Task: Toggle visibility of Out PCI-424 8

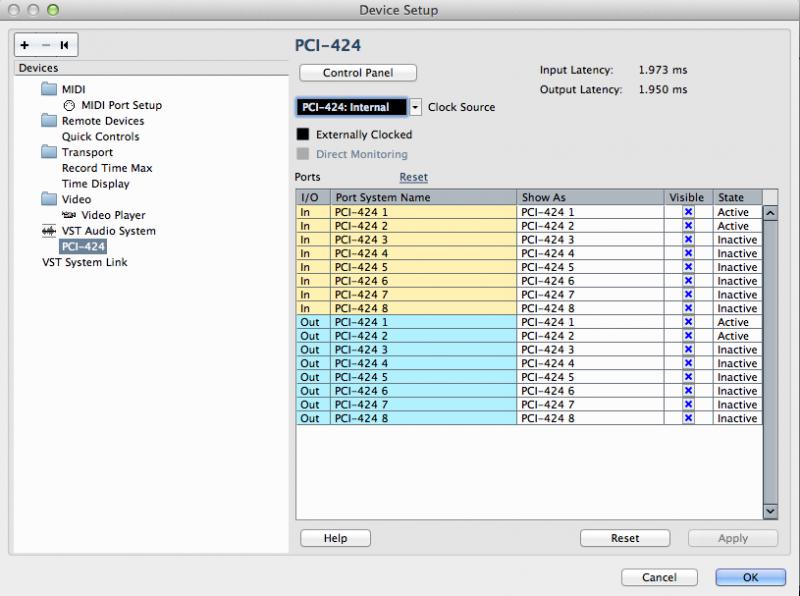Action: click(x=688, y=418)
